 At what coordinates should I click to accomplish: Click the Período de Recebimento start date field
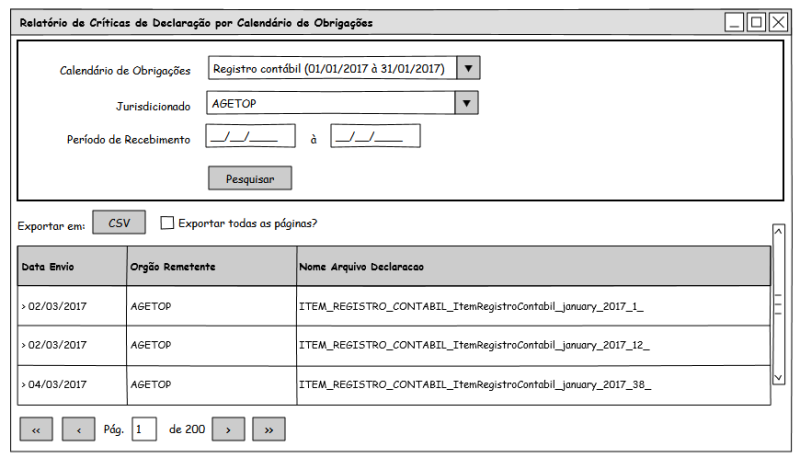(x=250, y=137)
